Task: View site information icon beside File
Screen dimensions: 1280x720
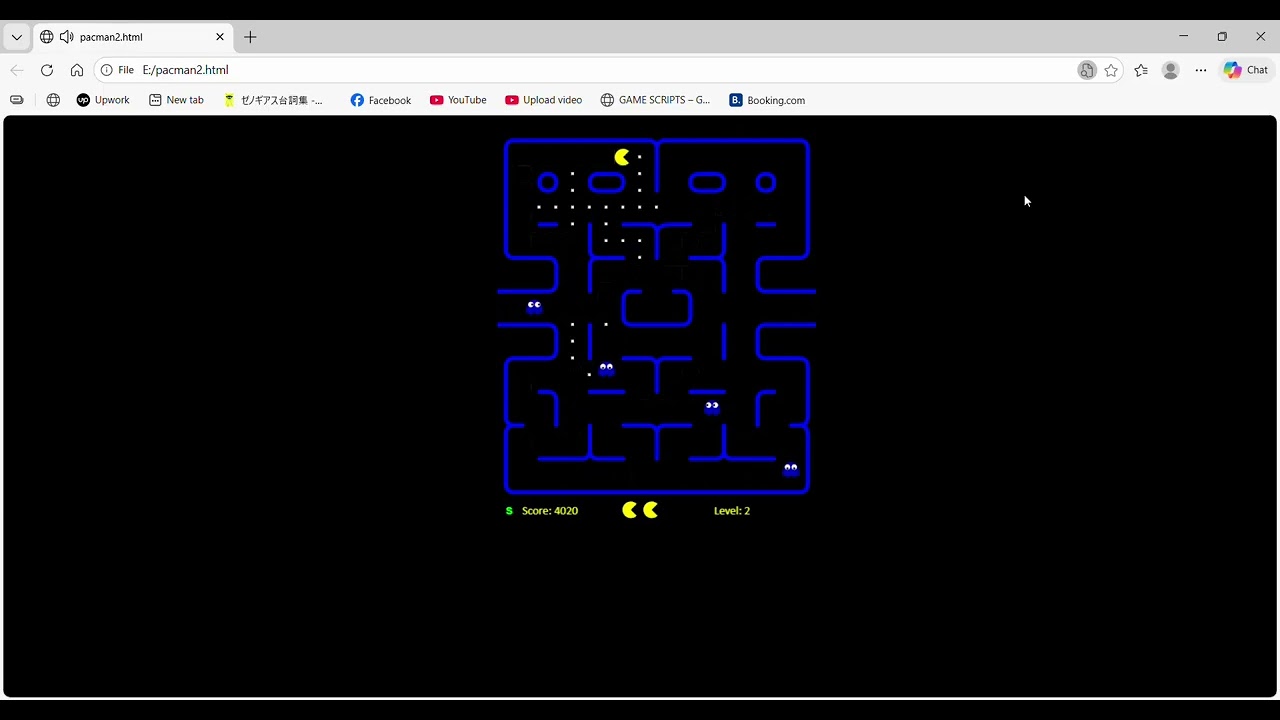Action: (107, 70)
